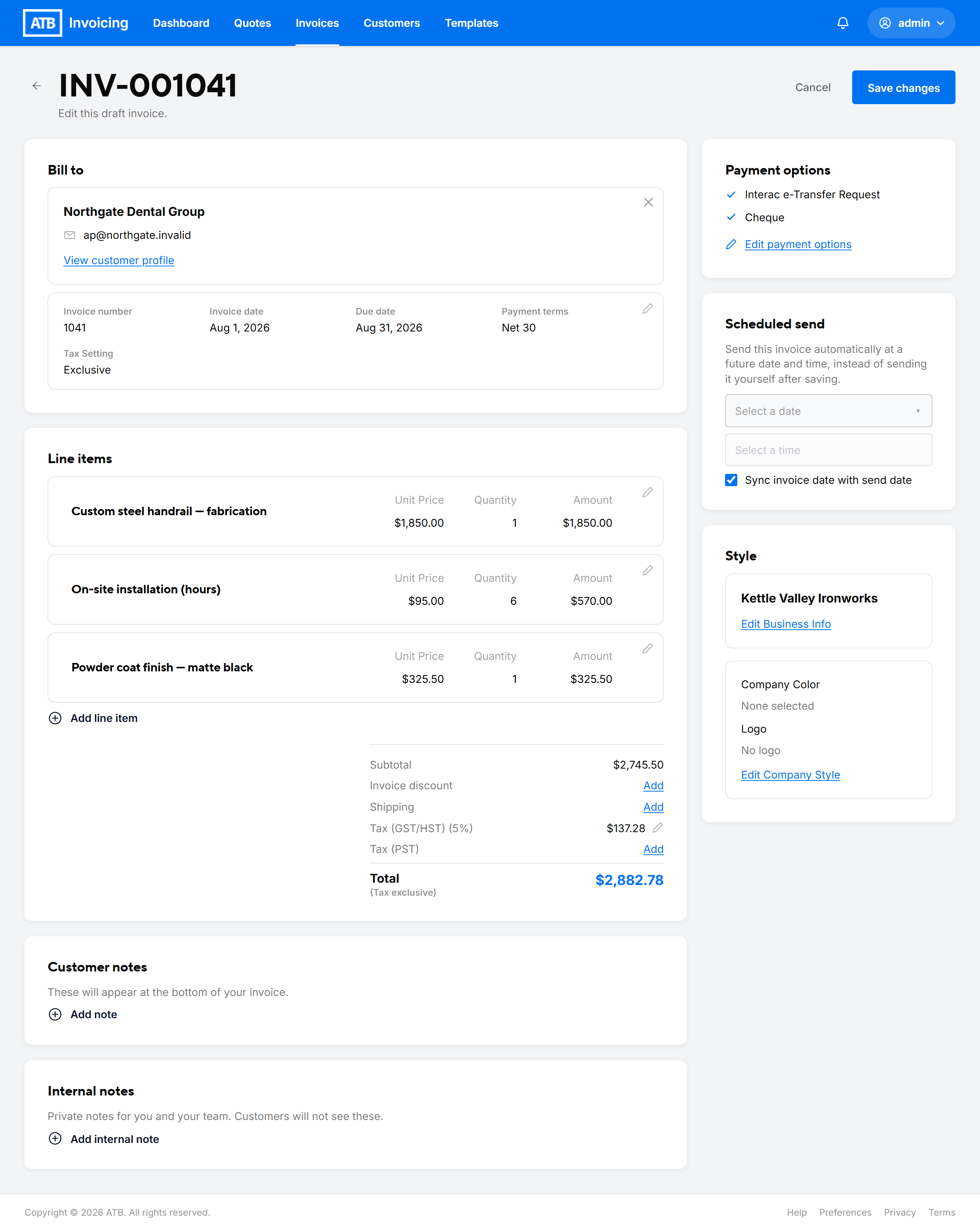Open Edit Business Info link

tap(785, 624)
